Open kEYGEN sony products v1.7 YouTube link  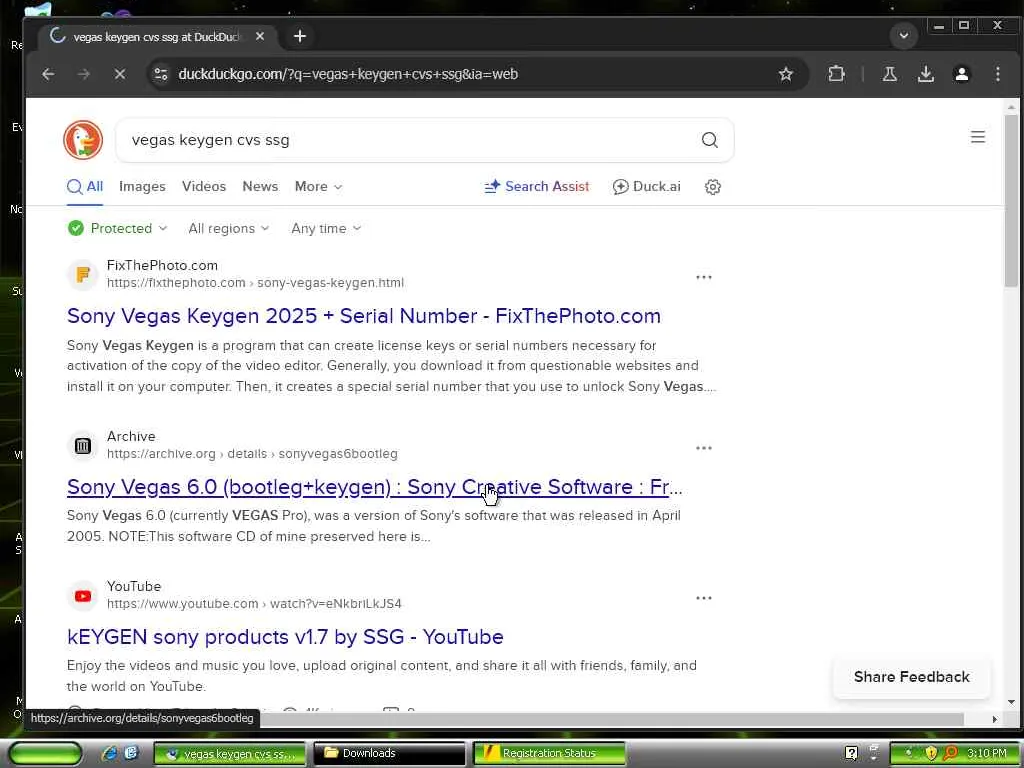(x=285, y=637)
